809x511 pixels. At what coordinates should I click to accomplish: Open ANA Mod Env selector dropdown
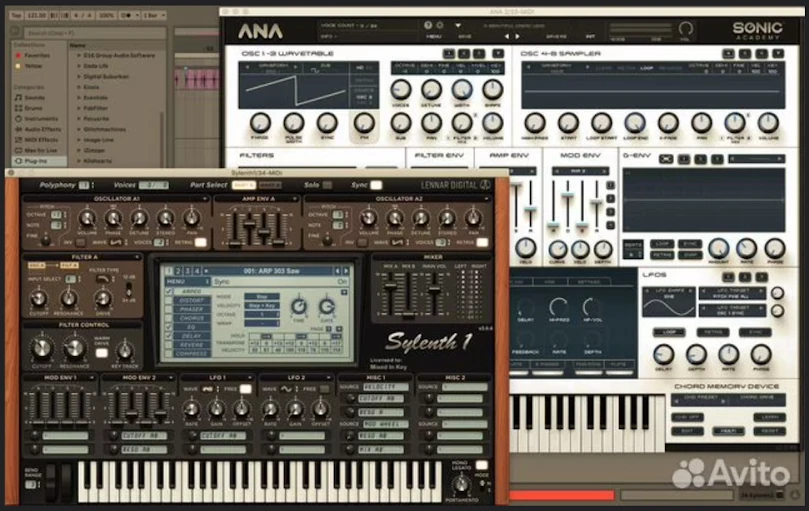click(580, 171)
